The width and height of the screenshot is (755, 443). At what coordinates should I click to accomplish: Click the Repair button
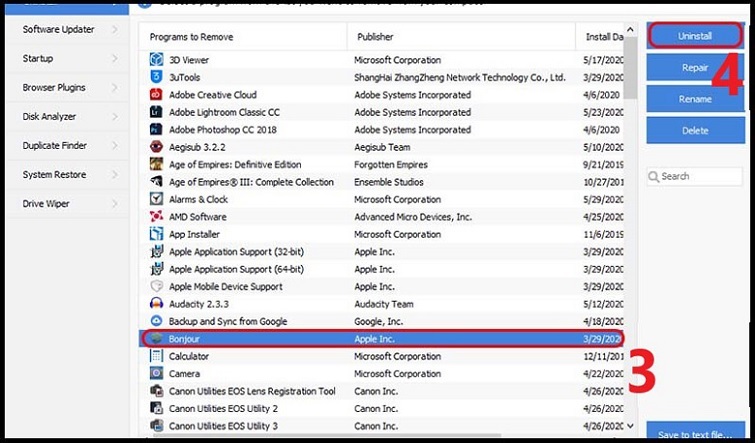tap(694, 68)
